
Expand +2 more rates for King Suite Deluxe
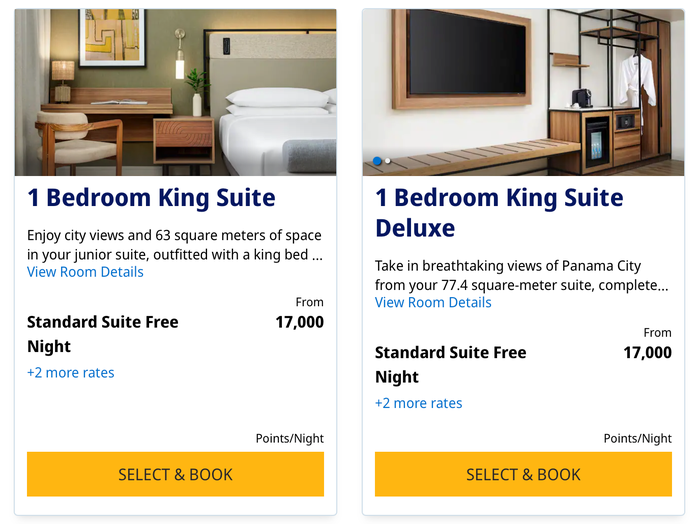[x=418, y=403]
